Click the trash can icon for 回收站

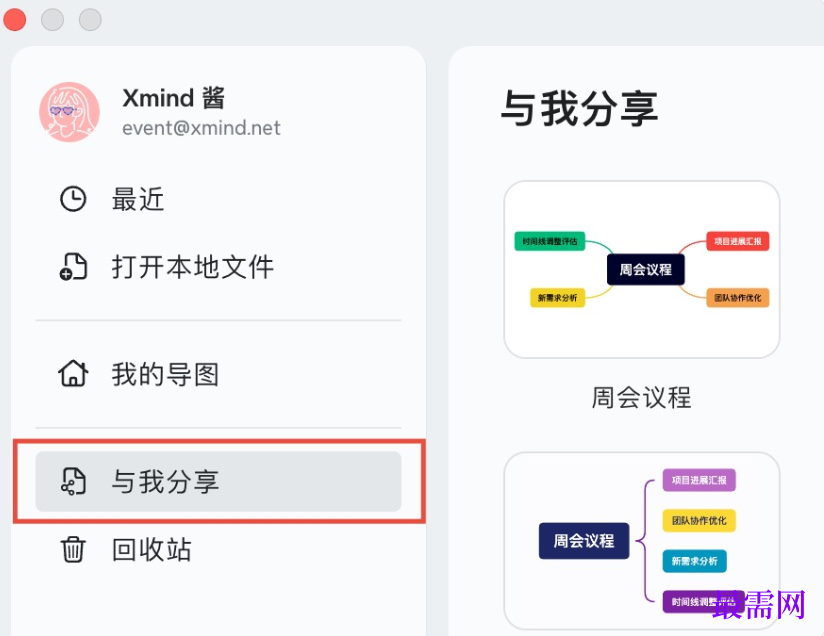tap(73, 549)
